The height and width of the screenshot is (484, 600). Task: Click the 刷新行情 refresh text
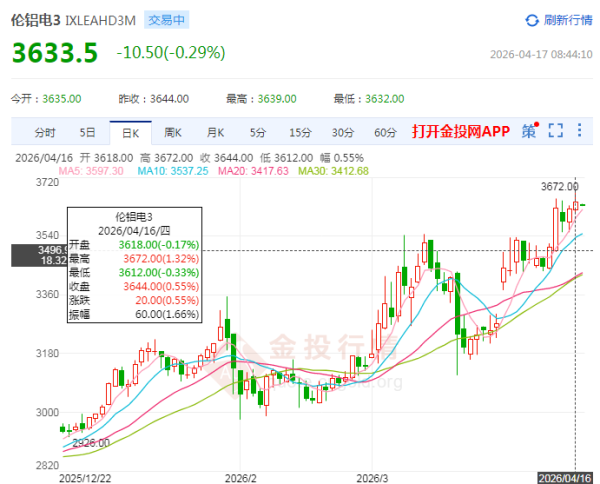568,20
